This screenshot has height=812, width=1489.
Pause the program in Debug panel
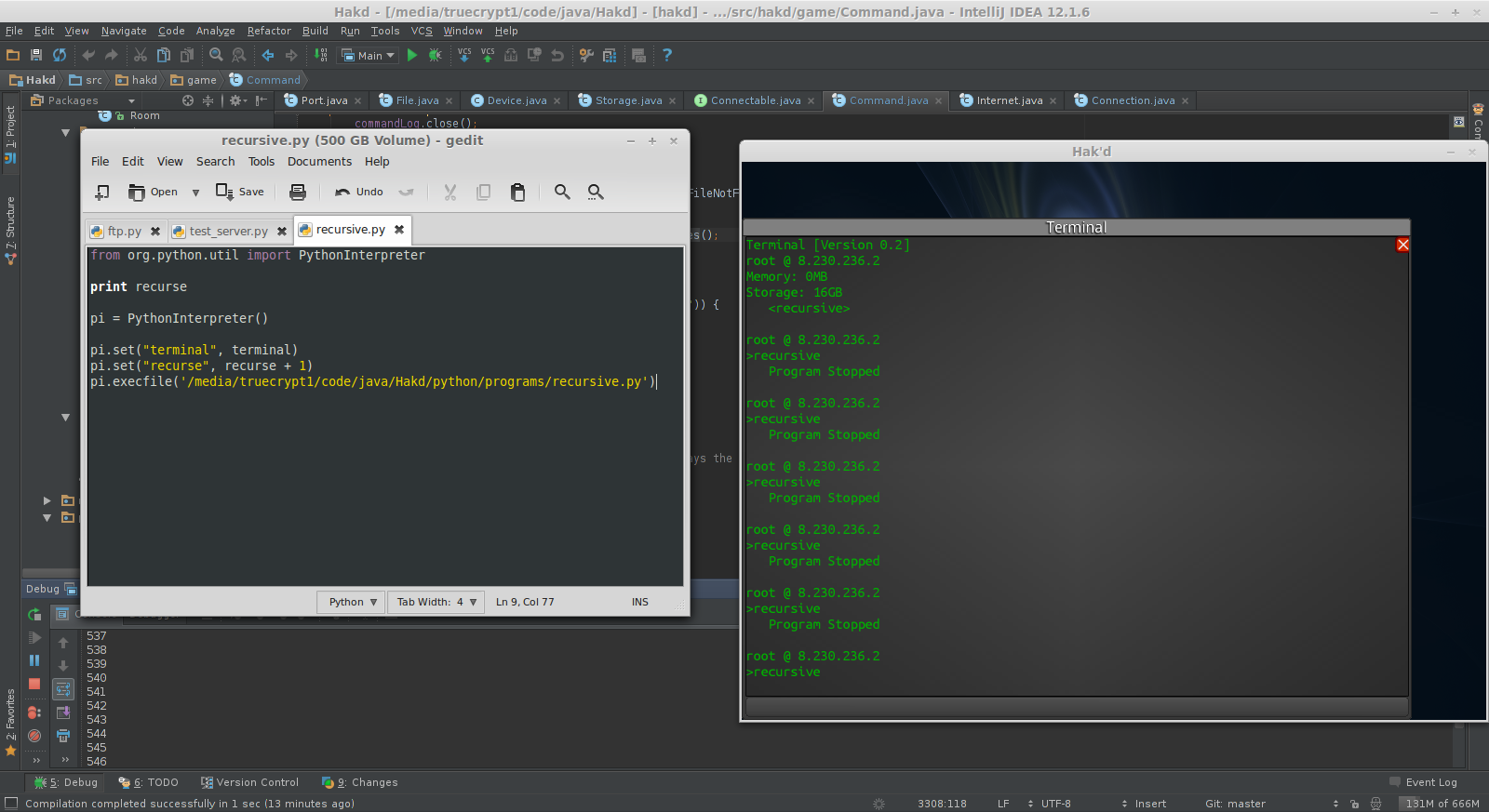(x=34, y=660)
